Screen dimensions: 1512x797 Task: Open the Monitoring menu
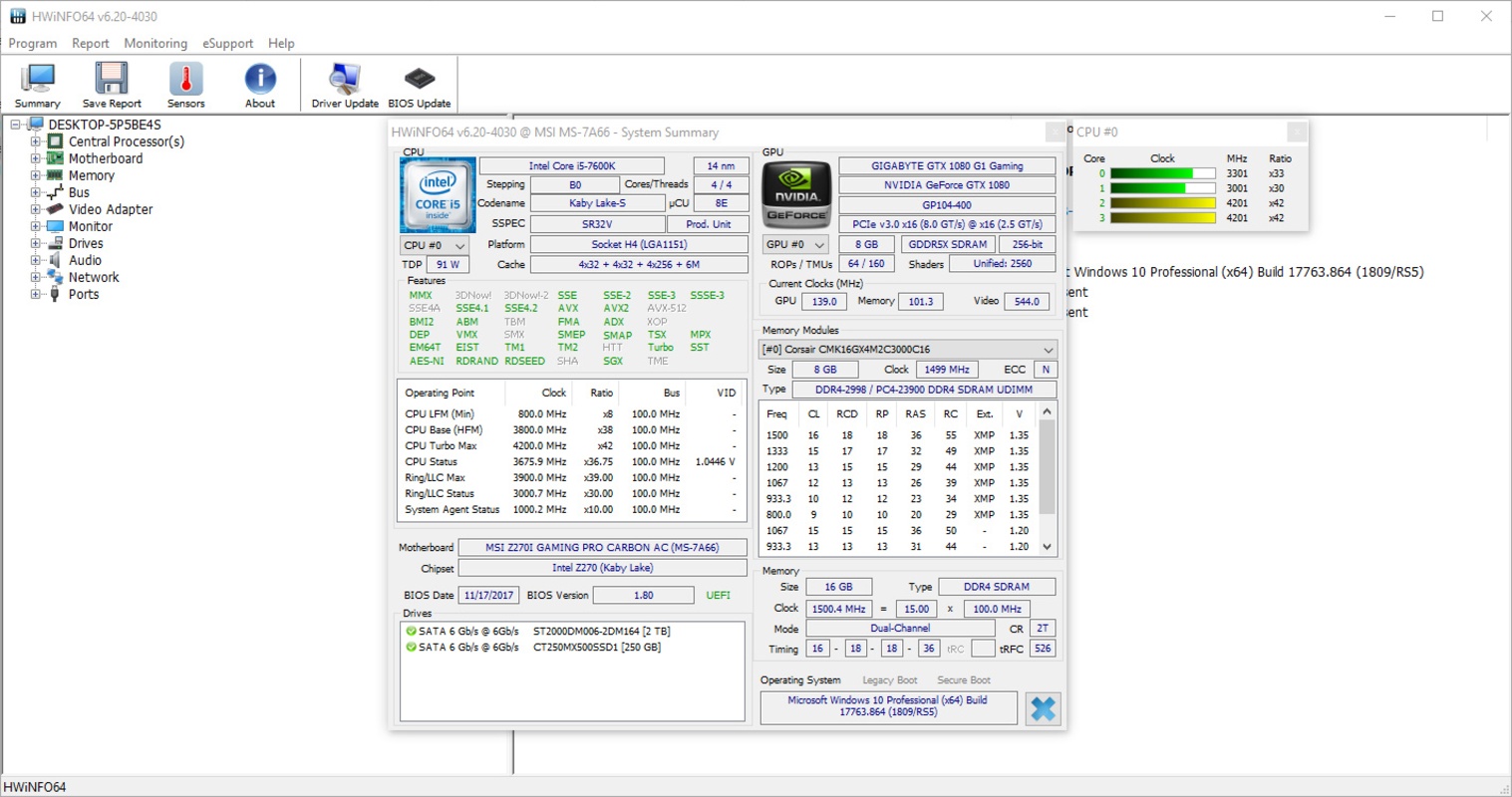tap(155, 43)
